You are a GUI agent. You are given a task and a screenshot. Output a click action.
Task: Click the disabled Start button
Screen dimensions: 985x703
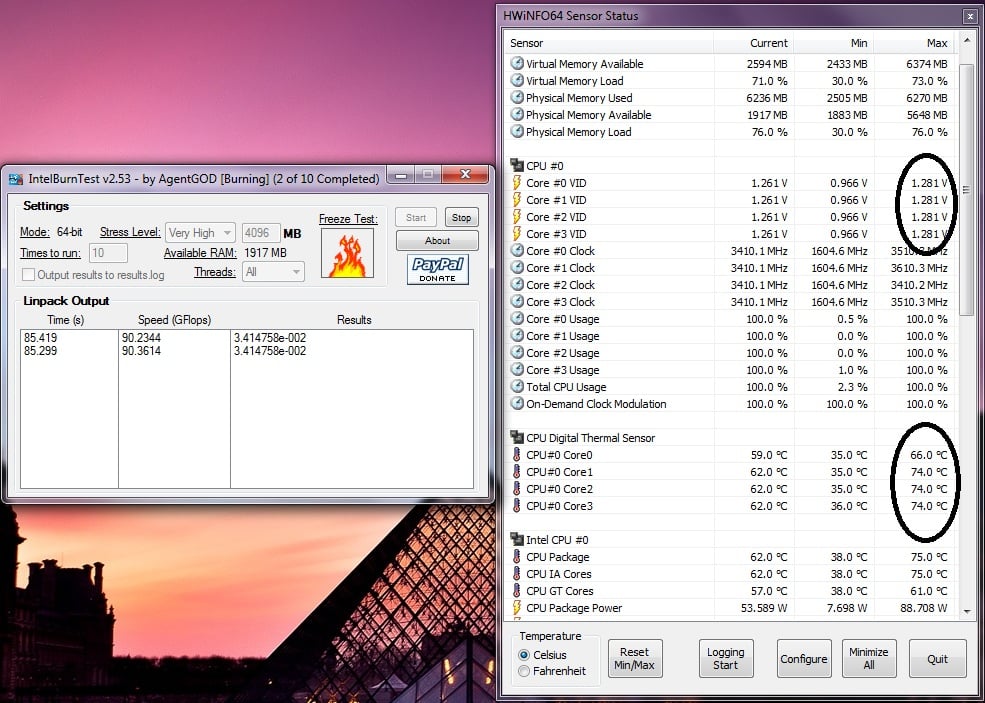(x=416, y=217)
